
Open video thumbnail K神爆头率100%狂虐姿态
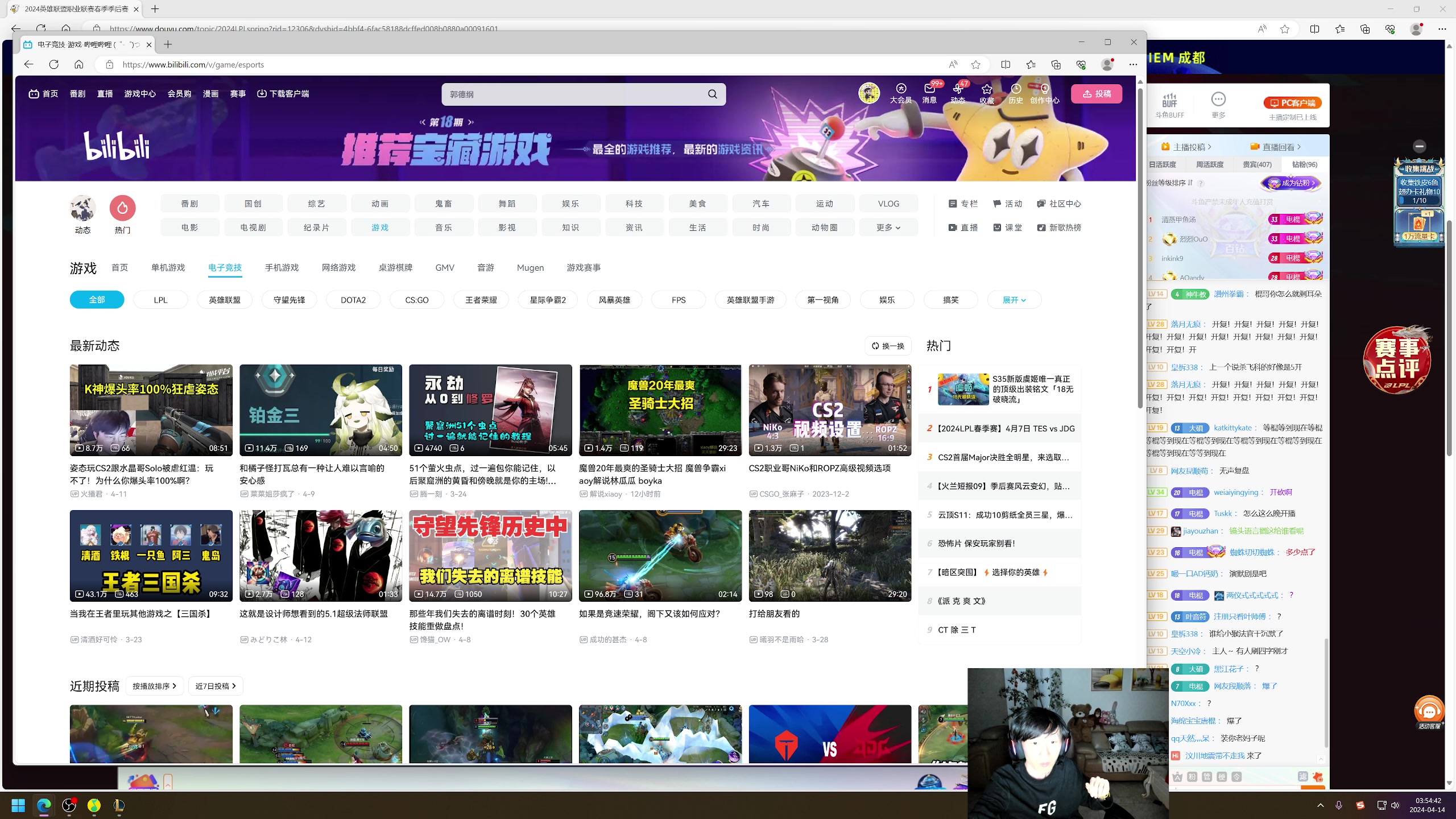[151, 410]
